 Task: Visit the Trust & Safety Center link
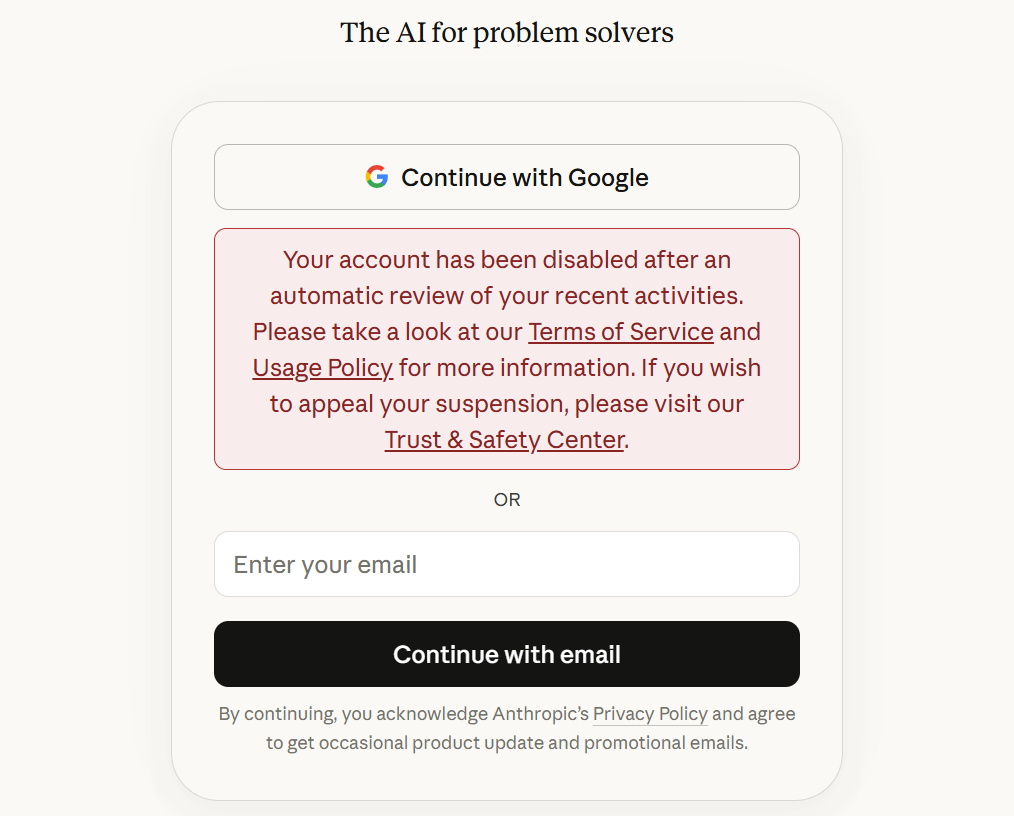(504, 440)
